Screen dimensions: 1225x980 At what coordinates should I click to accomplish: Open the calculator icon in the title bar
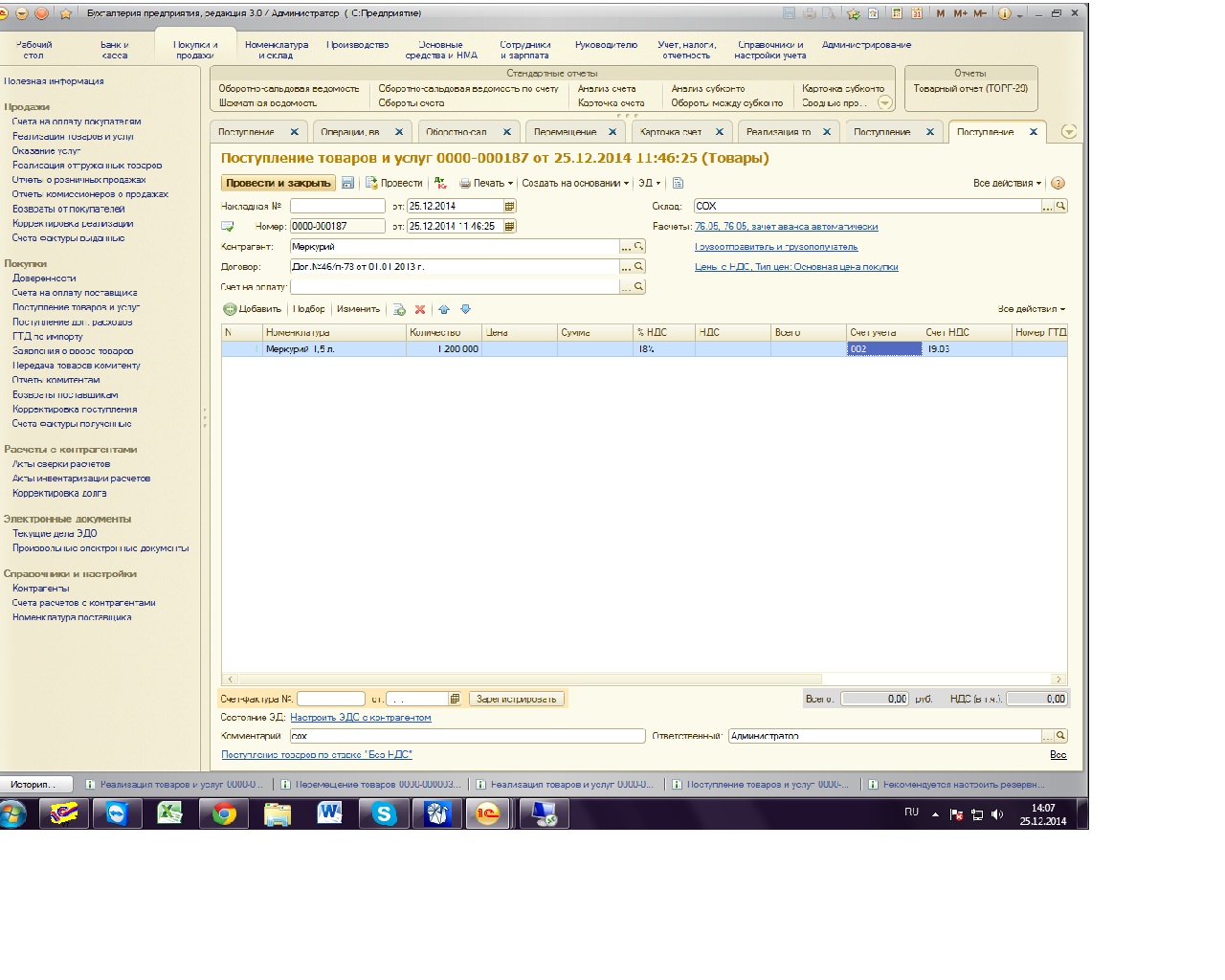(897, 13)
